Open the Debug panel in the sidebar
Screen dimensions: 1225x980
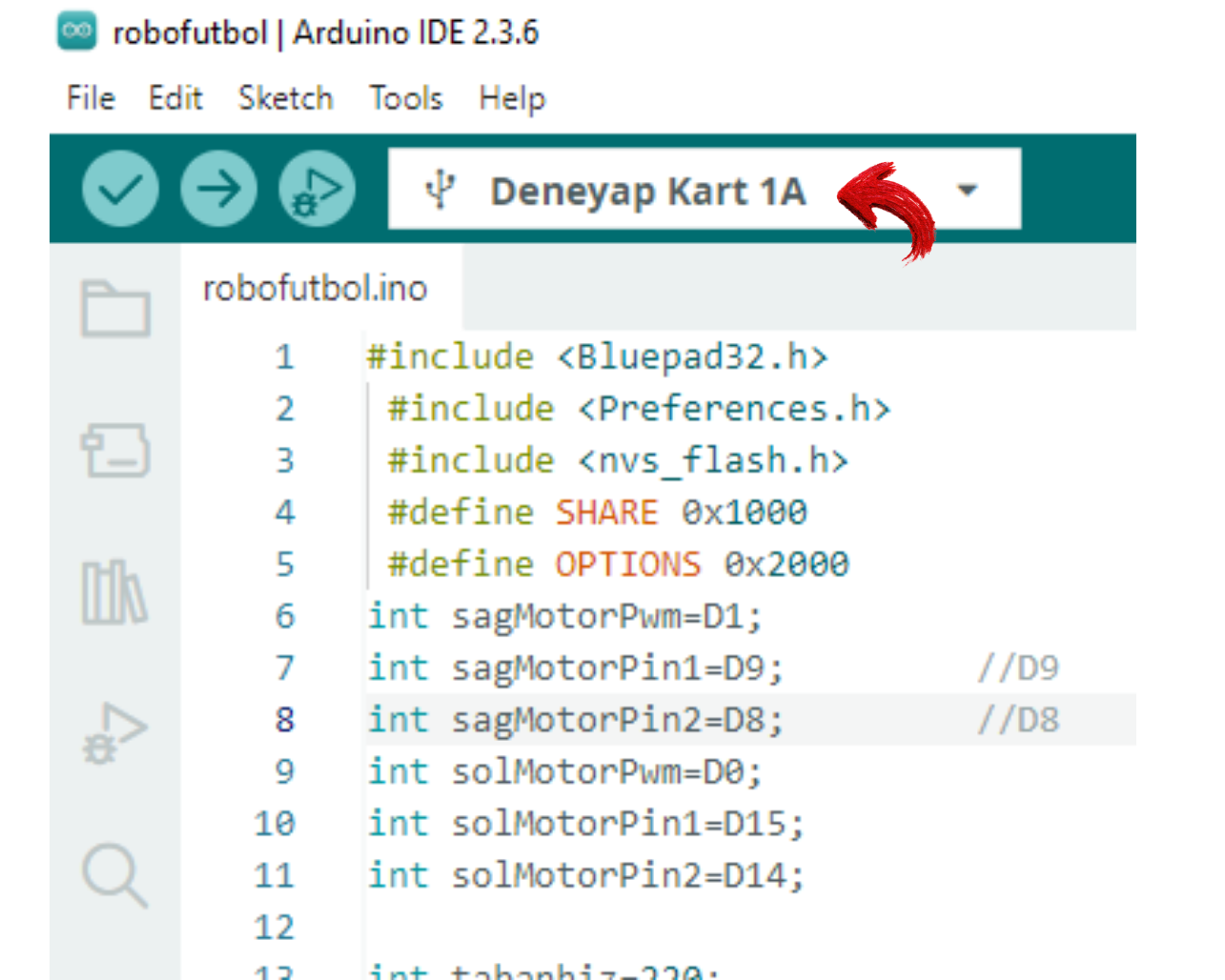click(115, 732)
